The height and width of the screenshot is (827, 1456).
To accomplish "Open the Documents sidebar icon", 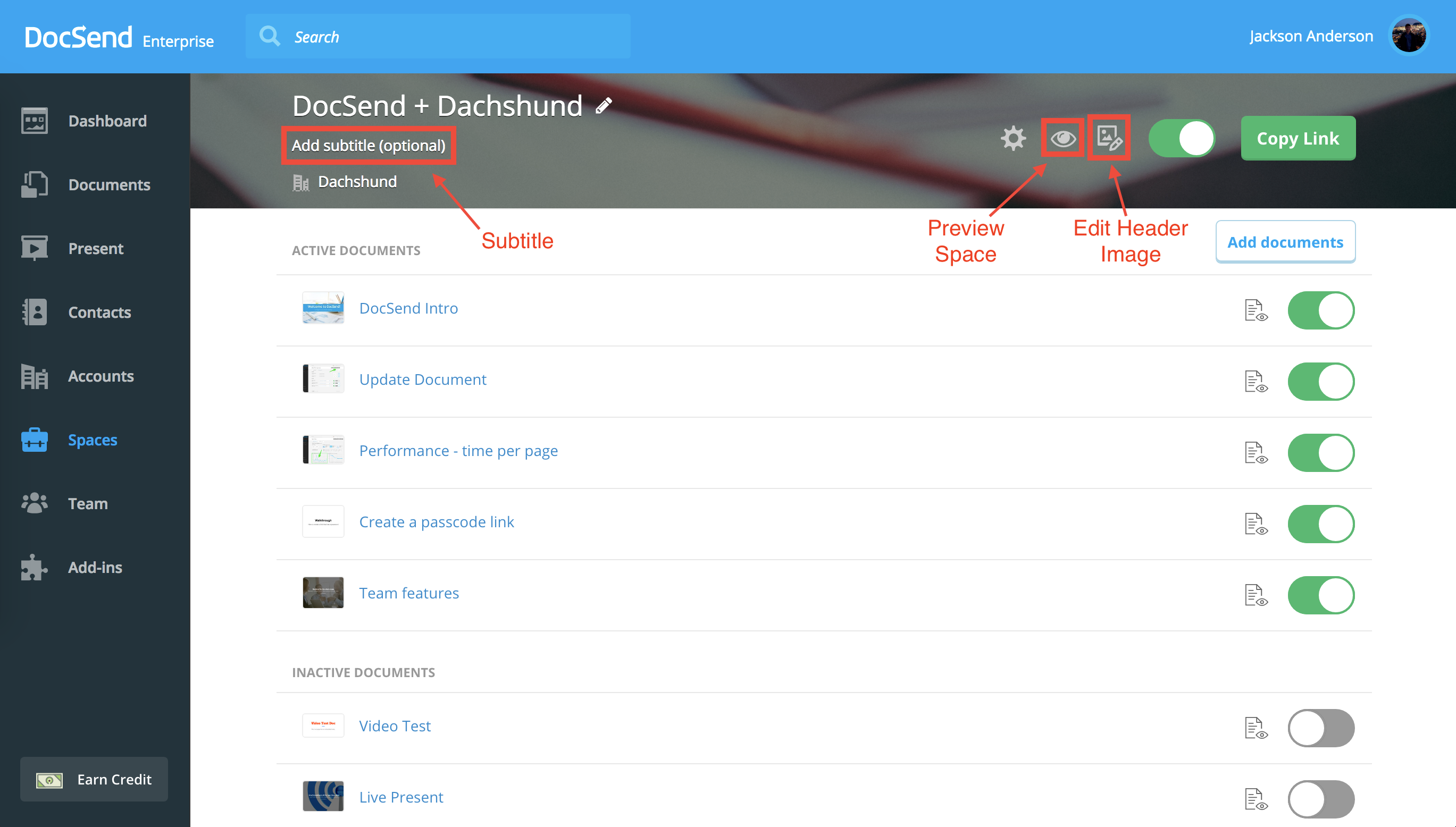I will (34, 184).
